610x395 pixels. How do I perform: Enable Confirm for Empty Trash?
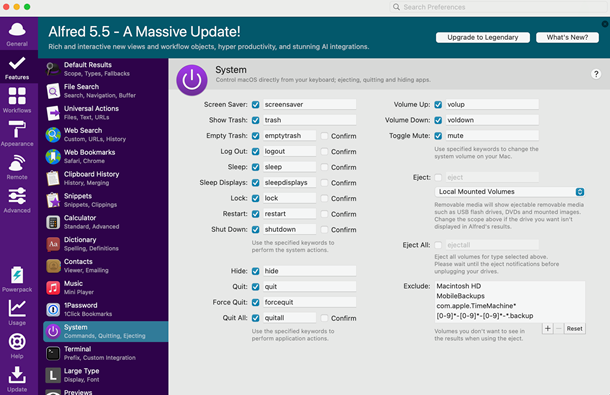pyautogui.click(x=324, y=136)
